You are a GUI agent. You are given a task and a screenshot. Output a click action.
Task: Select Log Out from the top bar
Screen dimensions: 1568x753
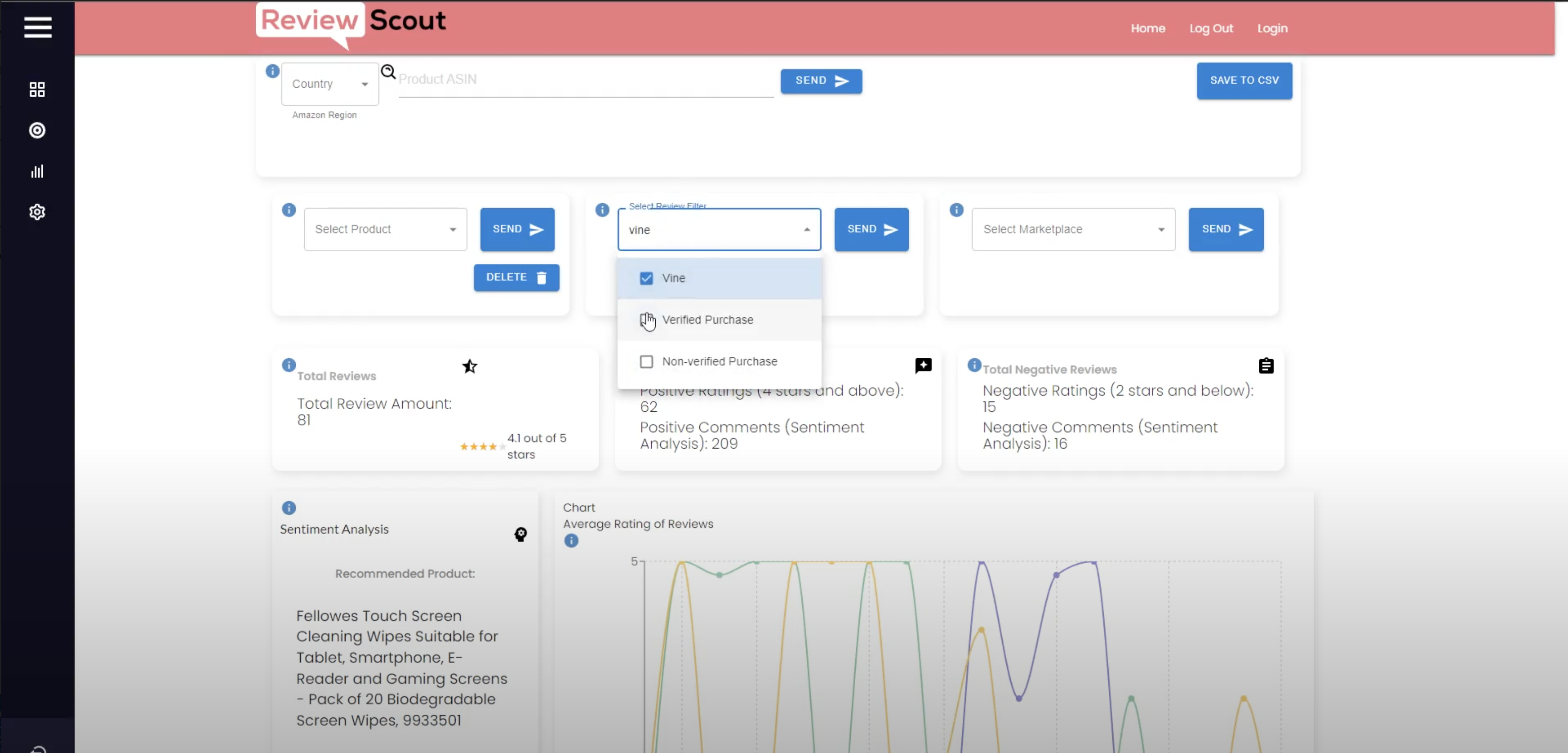(x=1210, y=28)
